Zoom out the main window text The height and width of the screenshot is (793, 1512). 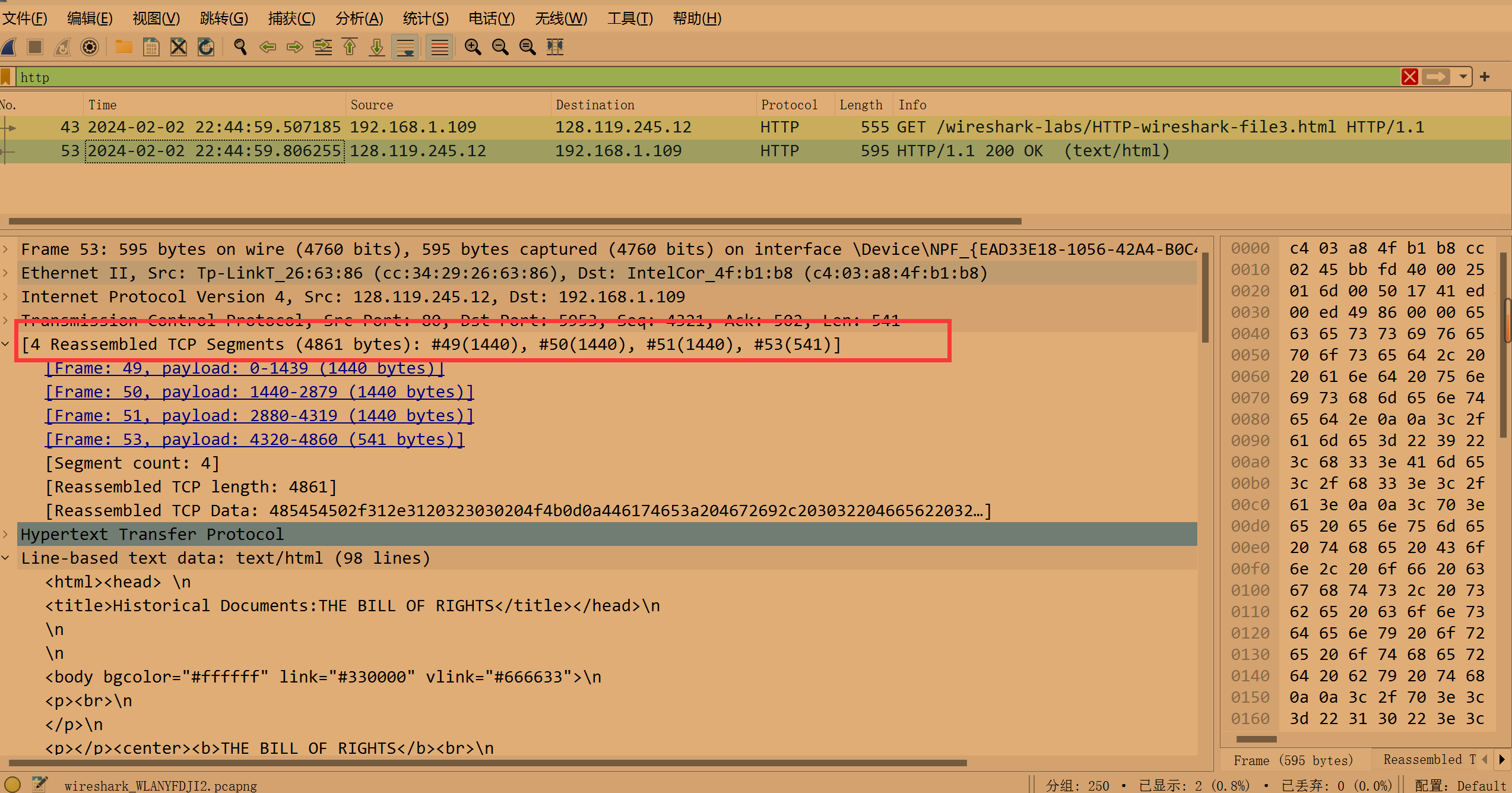coord(500,46)
